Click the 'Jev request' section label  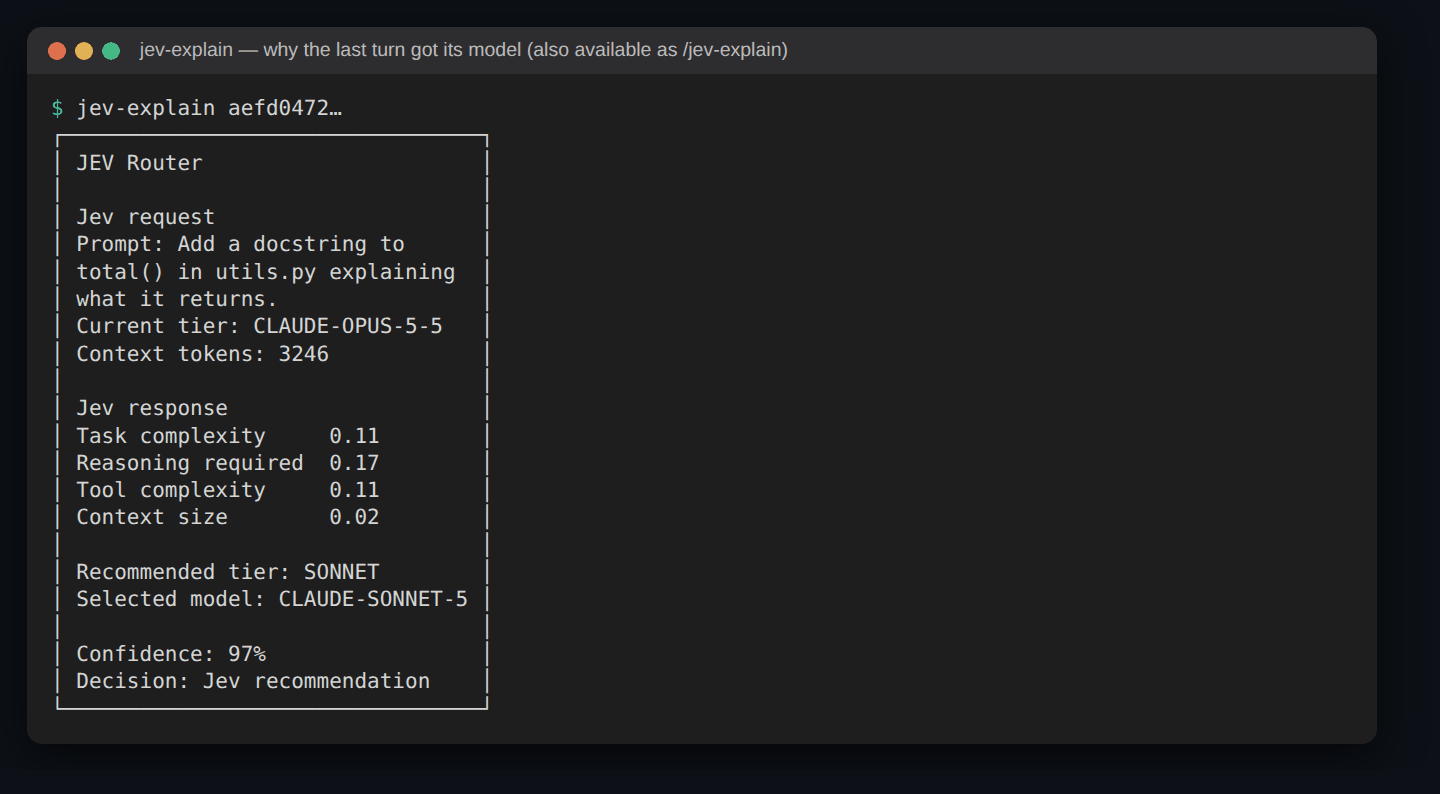pos(146,217)
